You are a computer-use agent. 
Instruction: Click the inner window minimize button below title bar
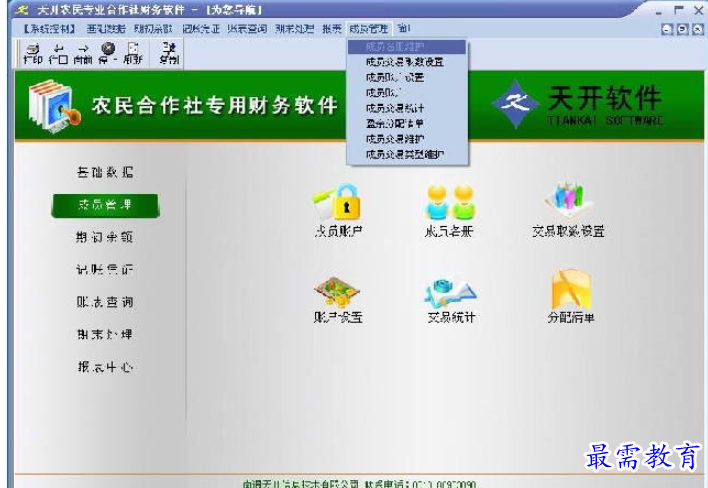click(666, 29)
